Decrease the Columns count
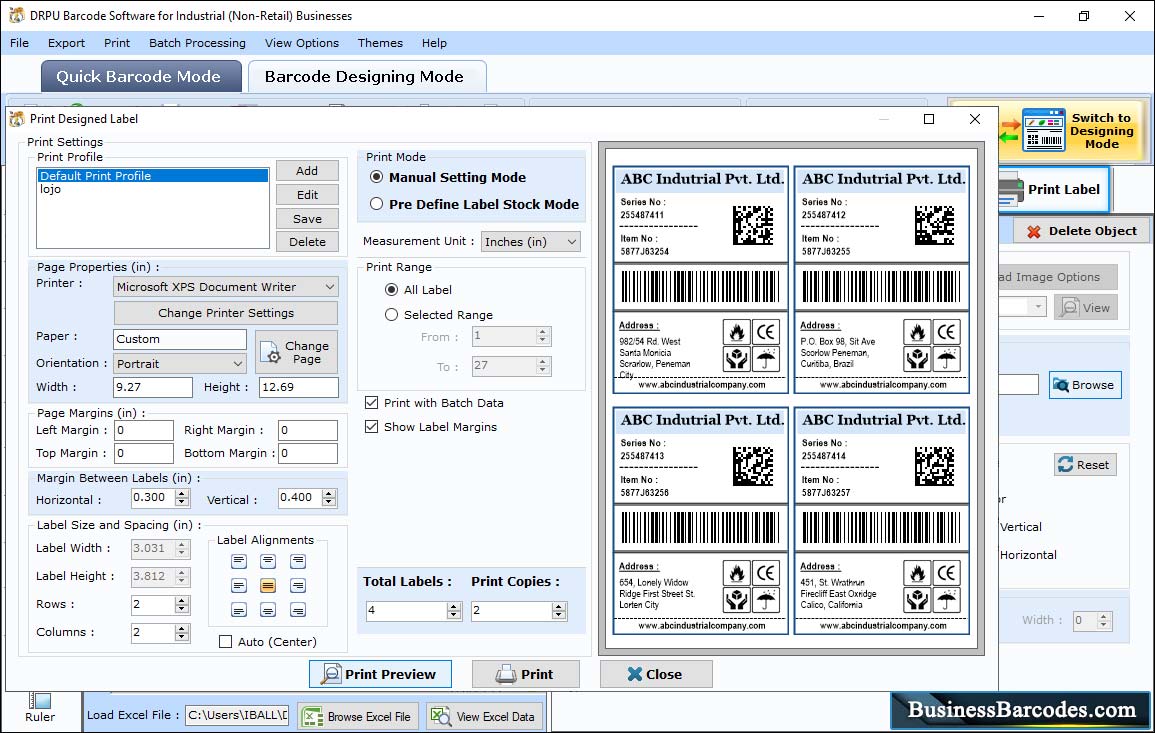This screenshot has width=1155, height=733. 182,637
